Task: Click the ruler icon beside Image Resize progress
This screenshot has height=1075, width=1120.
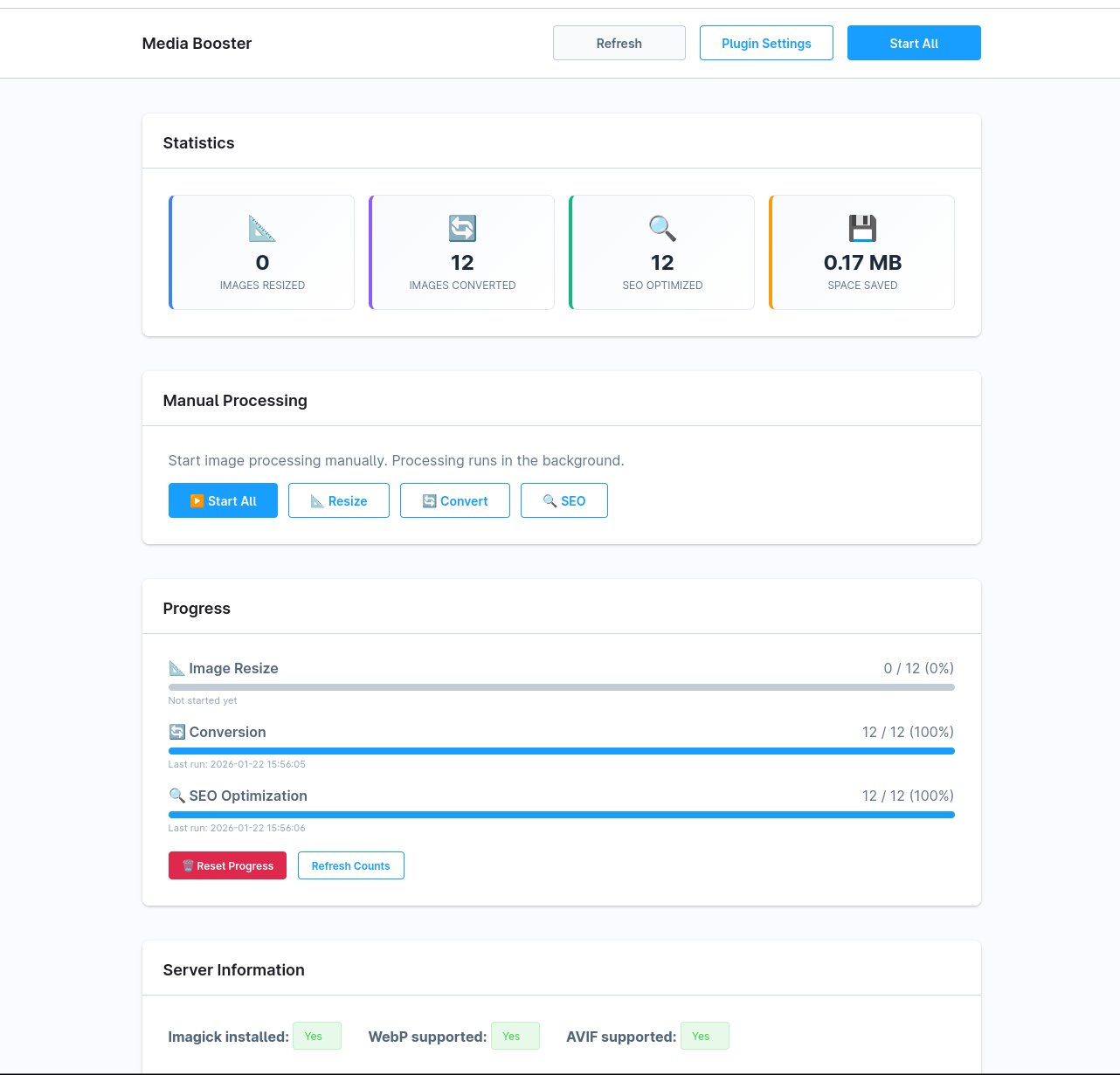Action: [176, 668]
